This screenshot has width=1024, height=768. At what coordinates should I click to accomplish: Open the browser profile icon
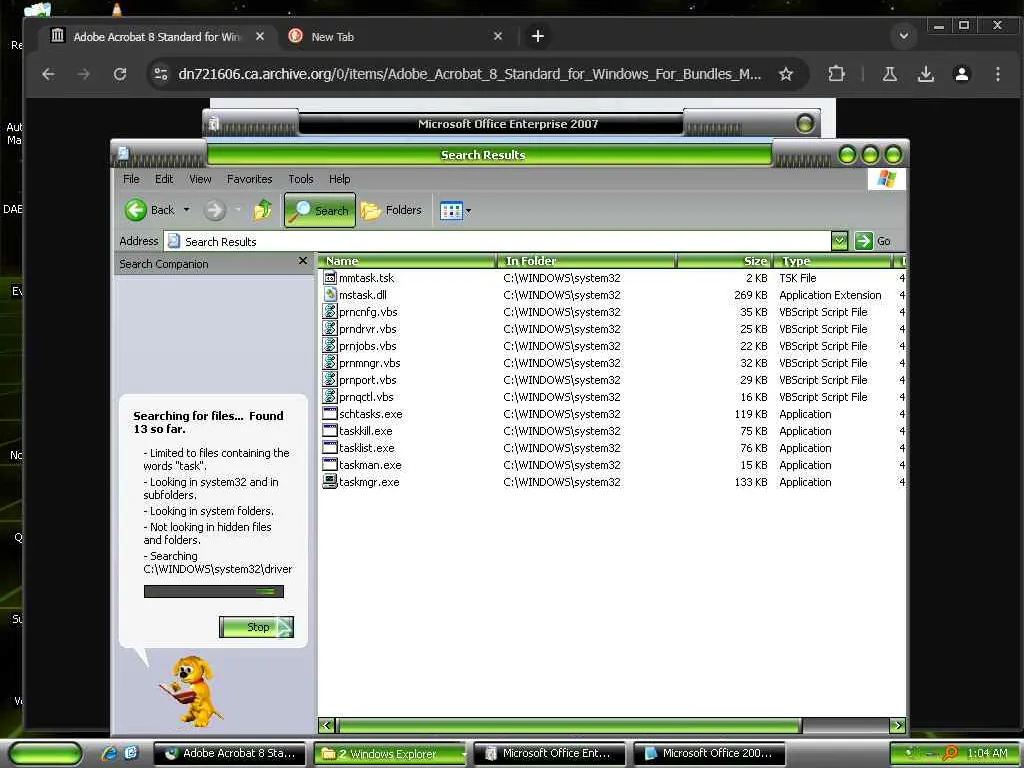point(961,74)
